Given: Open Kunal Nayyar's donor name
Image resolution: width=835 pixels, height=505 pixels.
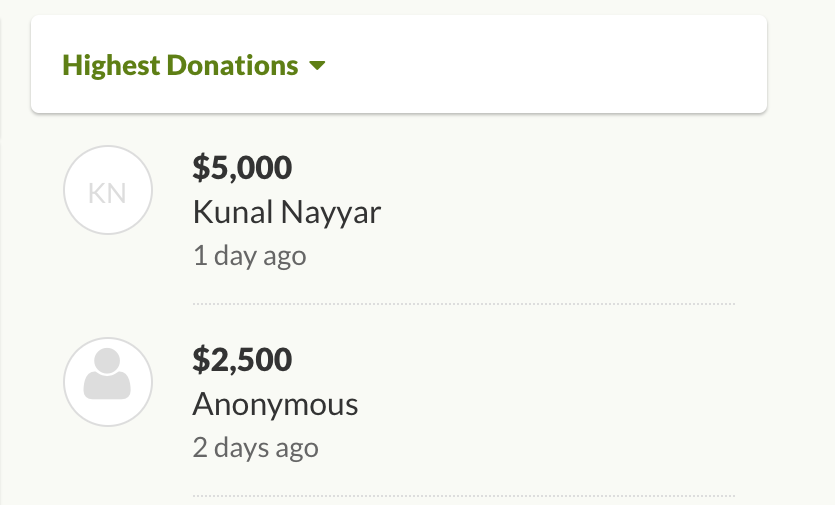Looking at the screenshot, I should [287, 212].
